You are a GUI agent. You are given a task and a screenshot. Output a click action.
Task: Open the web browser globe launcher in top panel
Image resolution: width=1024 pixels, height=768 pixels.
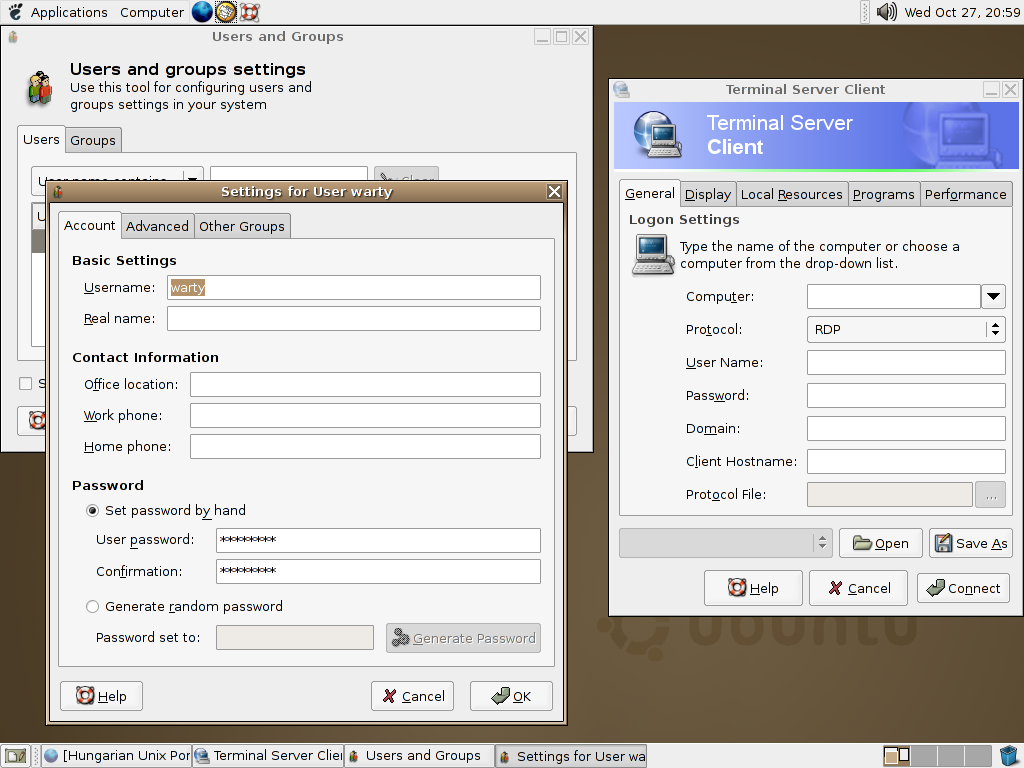pos(202,12)
